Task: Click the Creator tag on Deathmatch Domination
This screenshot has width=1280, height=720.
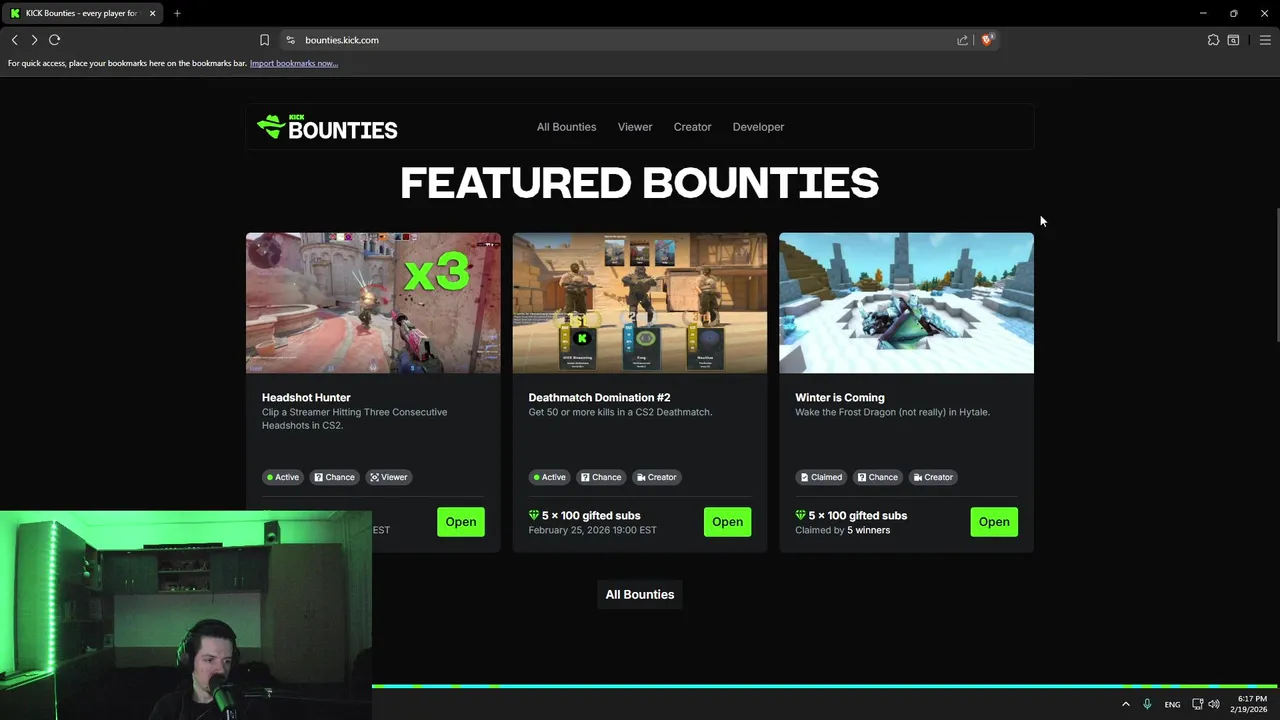Action: pos(656,477)
